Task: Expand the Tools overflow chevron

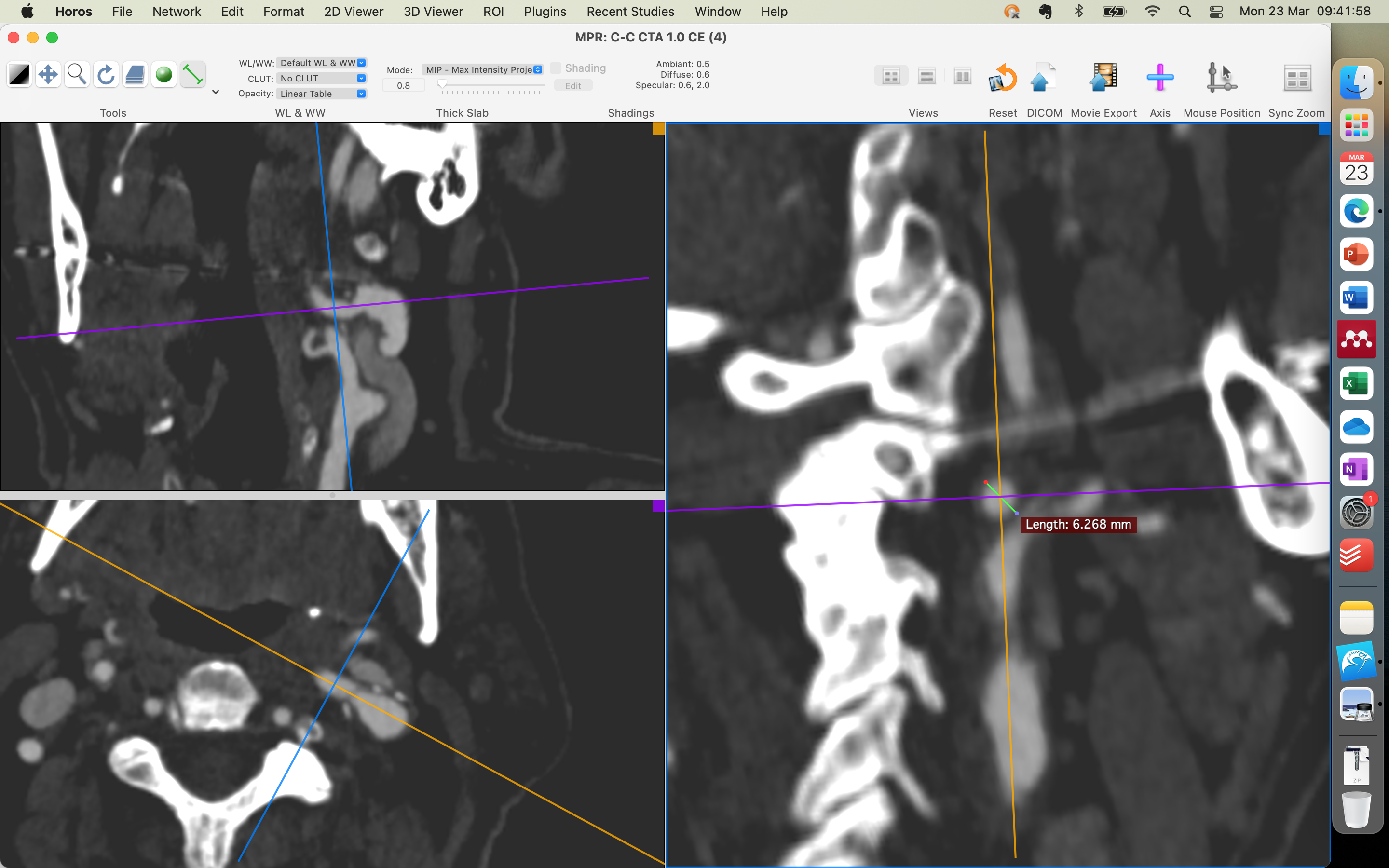Action: (216, 92)
